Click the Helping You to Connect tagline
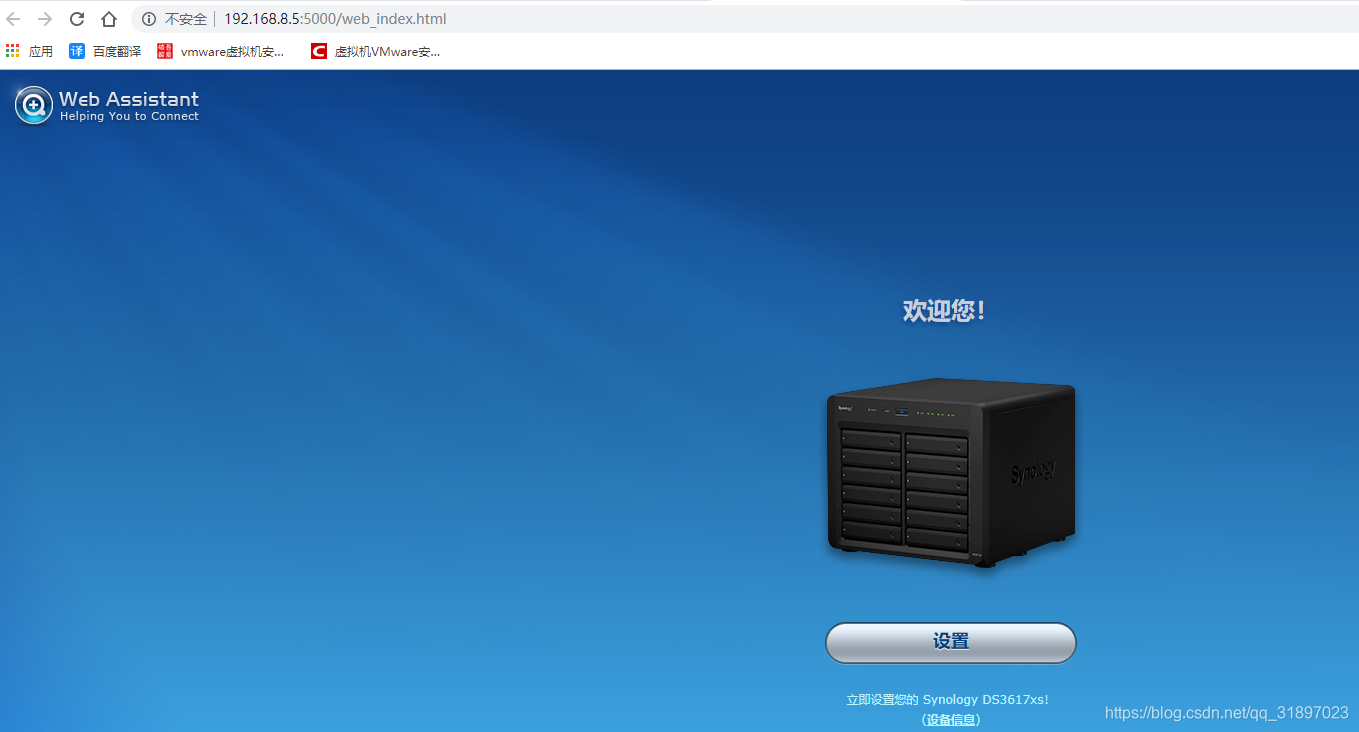 coord(129,116)
